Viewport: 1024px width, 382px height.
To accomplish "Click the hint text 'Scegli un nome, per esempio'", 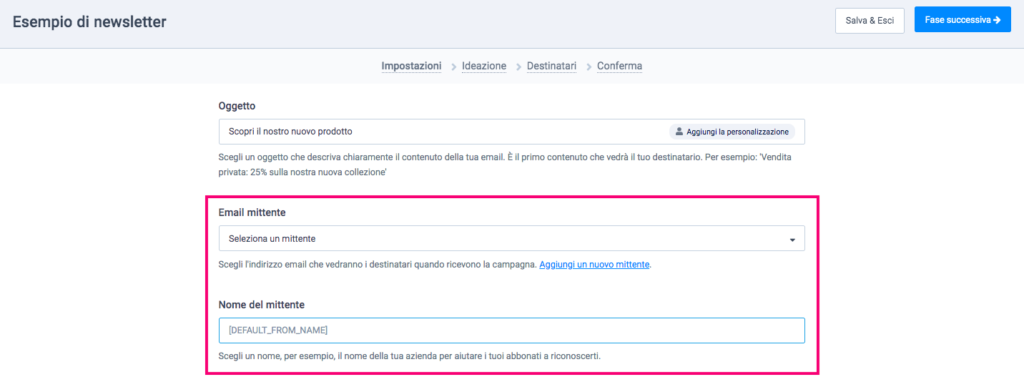I will tap(409, 357).
